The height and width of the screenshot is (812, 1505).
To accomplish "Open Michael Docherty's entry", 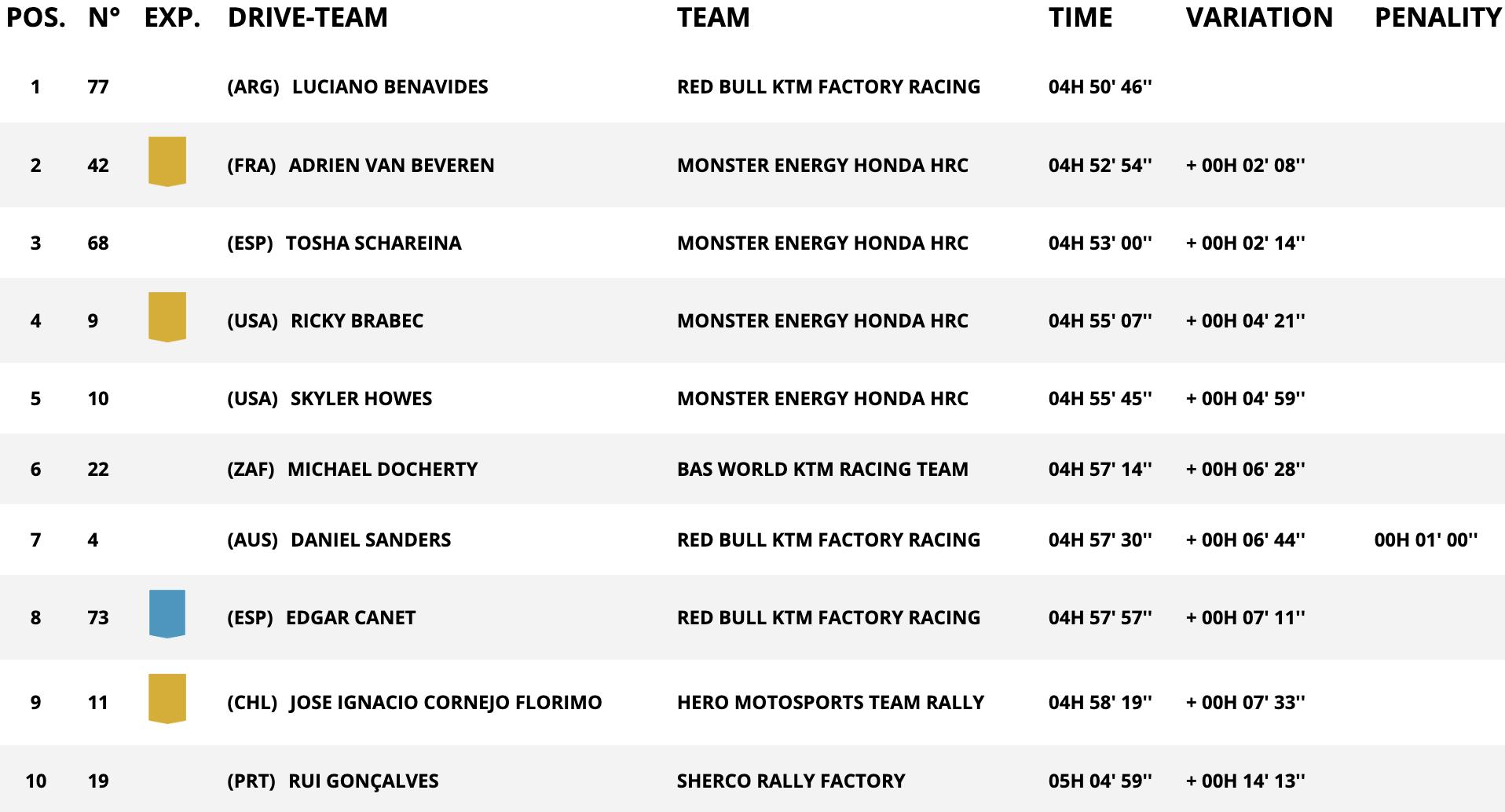I will coord(383,470).
